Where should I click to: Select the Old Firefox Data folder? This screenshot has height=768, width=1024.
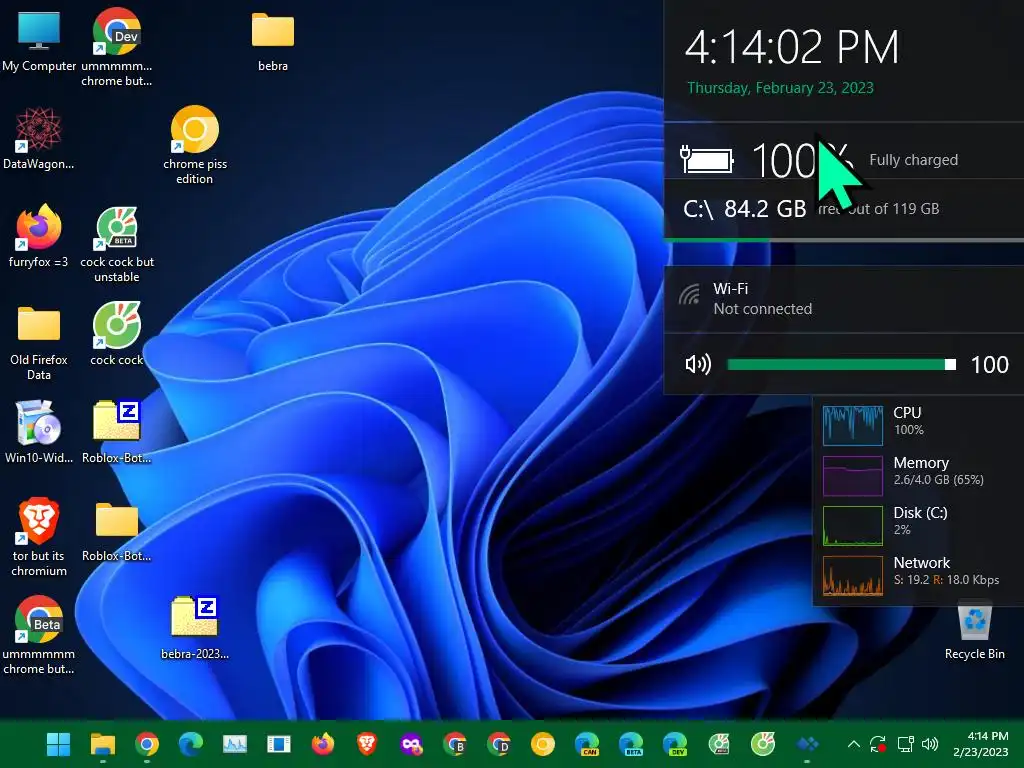(x=39, y=343)
